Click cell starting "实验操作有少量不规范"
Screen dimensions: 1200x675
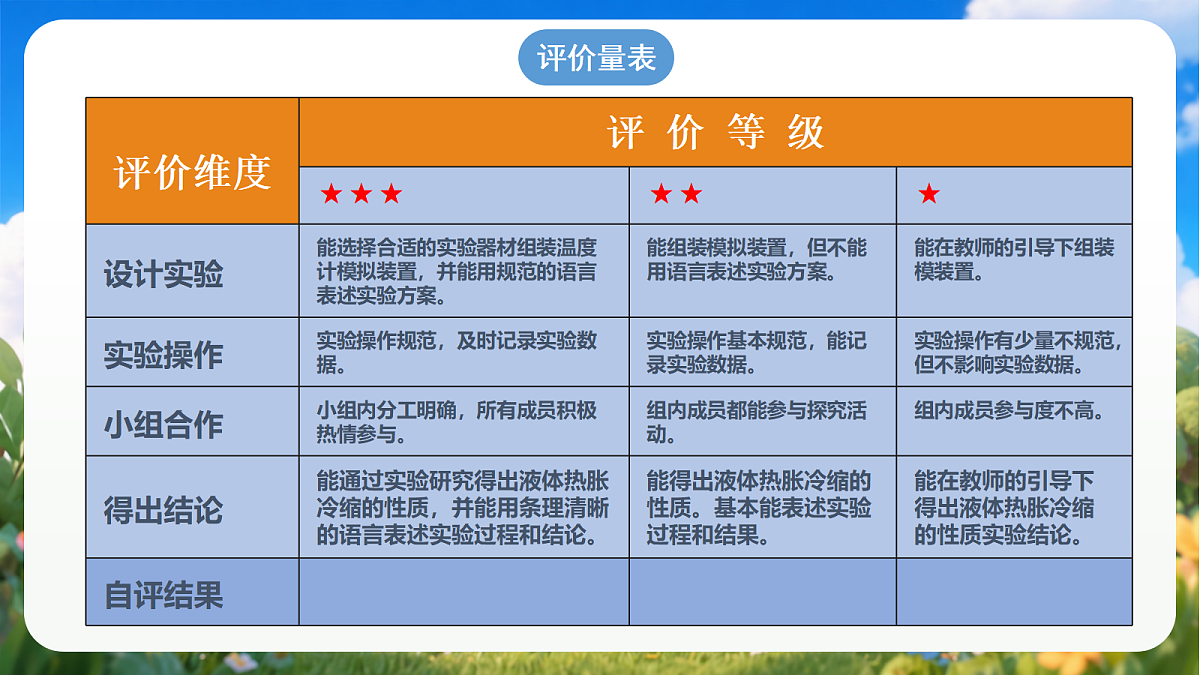tap(1014, 352)
